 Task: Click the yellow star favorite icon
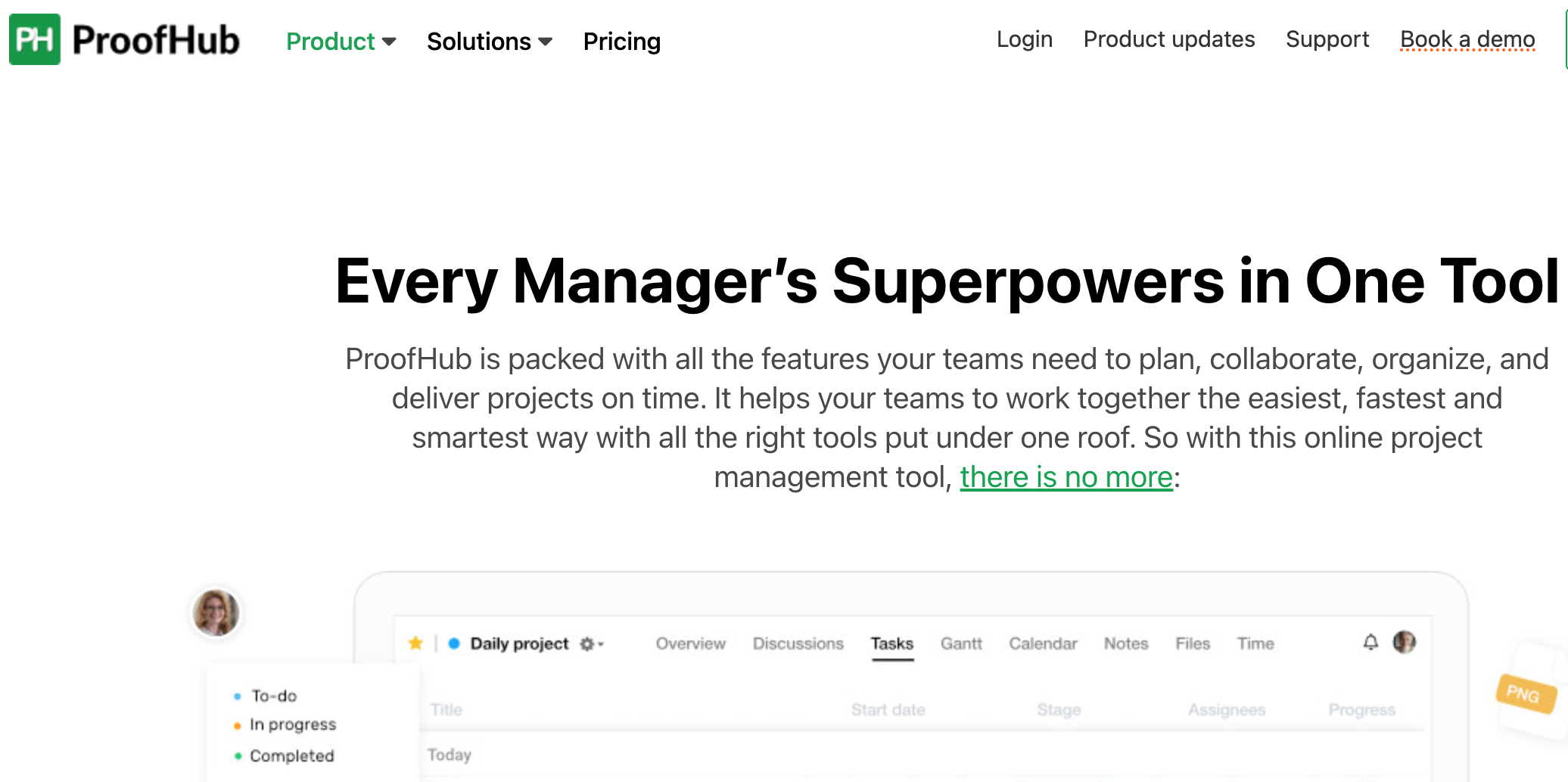click(415, 644)
